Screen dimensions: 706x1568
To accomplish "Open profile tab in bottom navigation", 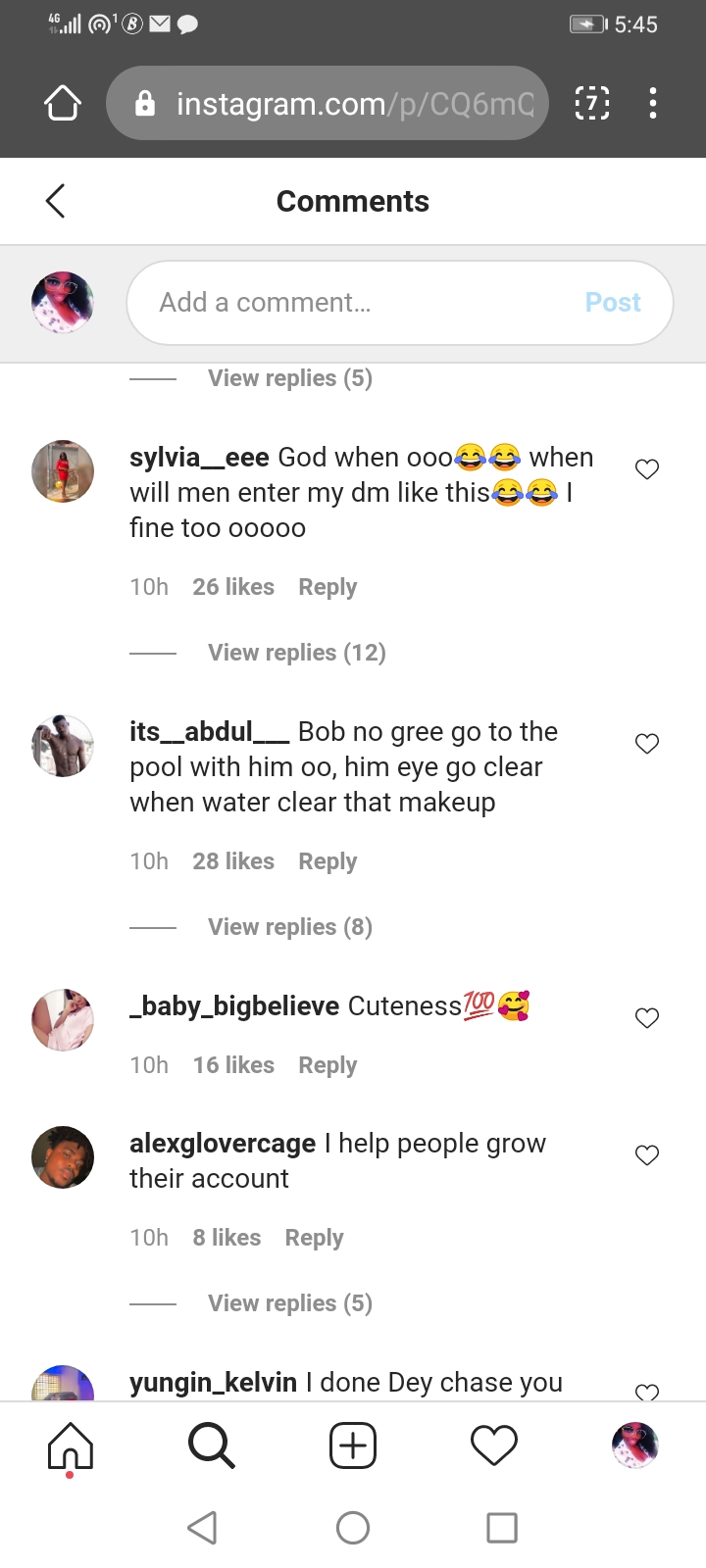I will click(x=634, y=1445).
